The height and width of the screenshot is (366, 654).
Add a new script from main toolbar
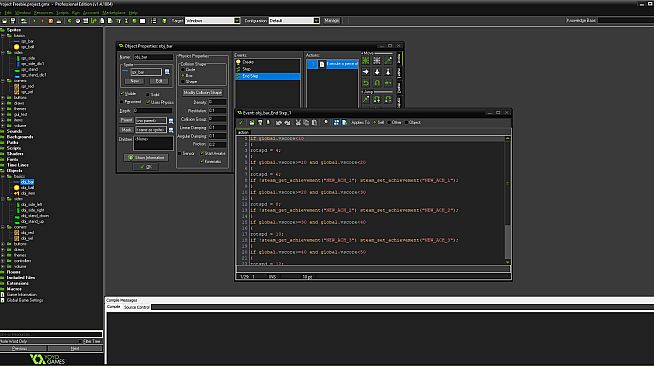102,20
